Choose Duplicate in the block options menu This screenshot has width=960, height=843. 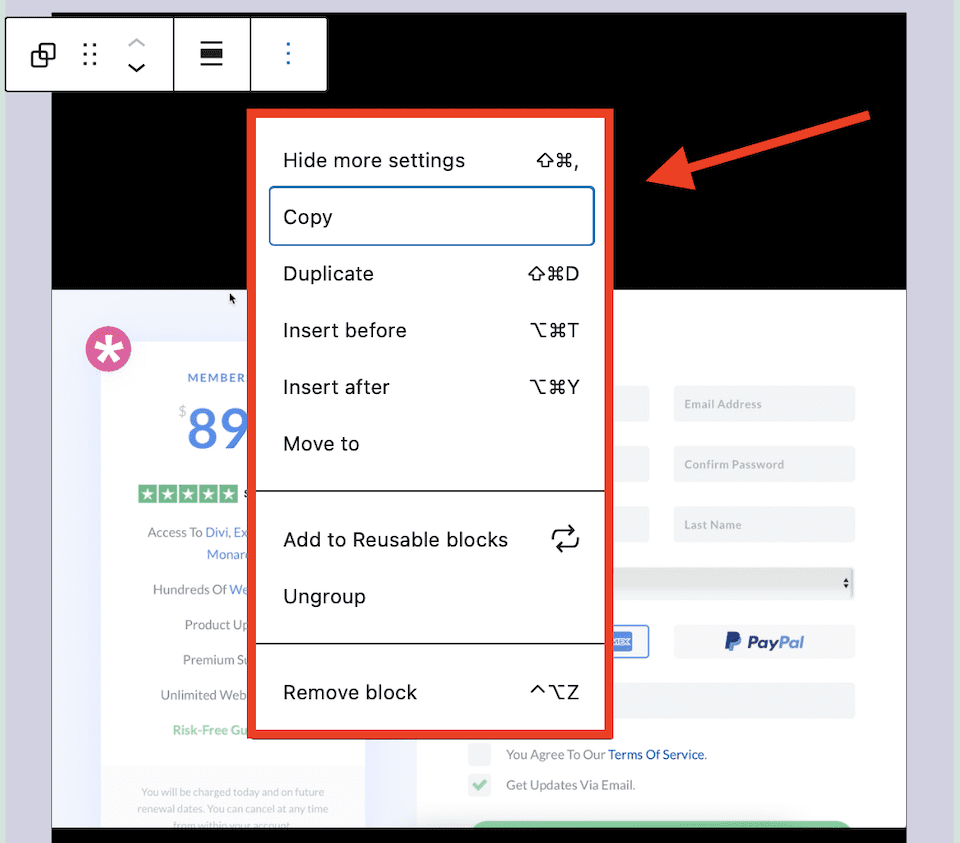pos(432,273)
